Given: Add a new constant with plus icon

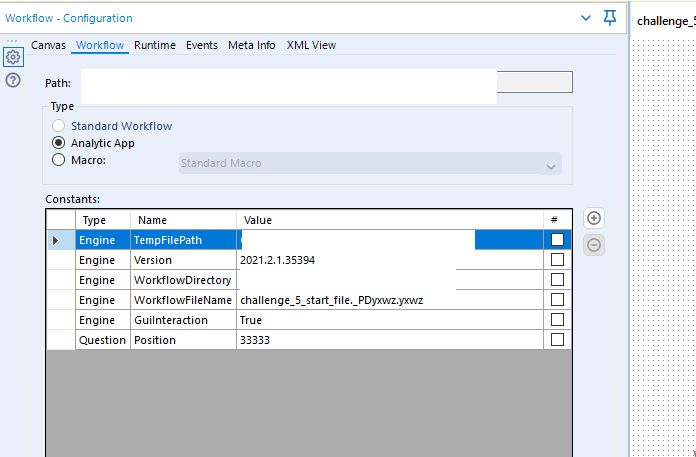Looking at the screenshot, I should (594, 218).
